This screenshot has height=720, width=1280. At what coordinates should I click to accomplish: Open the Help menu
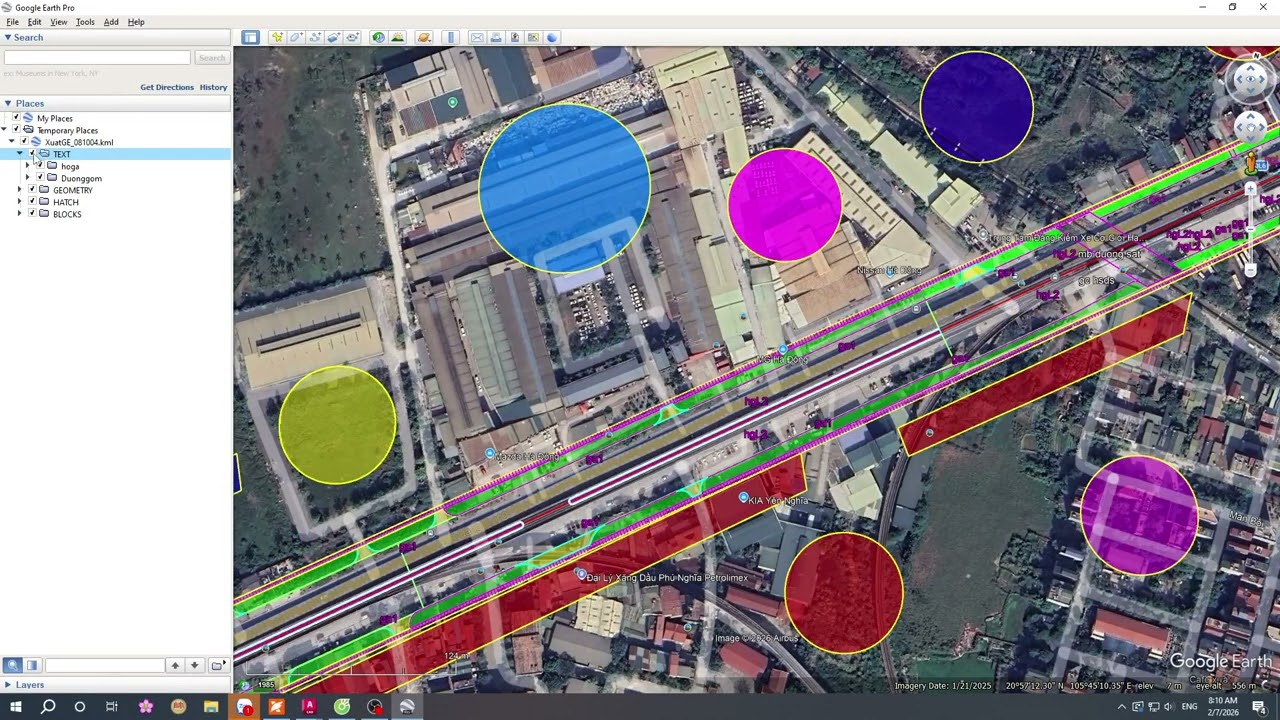136,22
